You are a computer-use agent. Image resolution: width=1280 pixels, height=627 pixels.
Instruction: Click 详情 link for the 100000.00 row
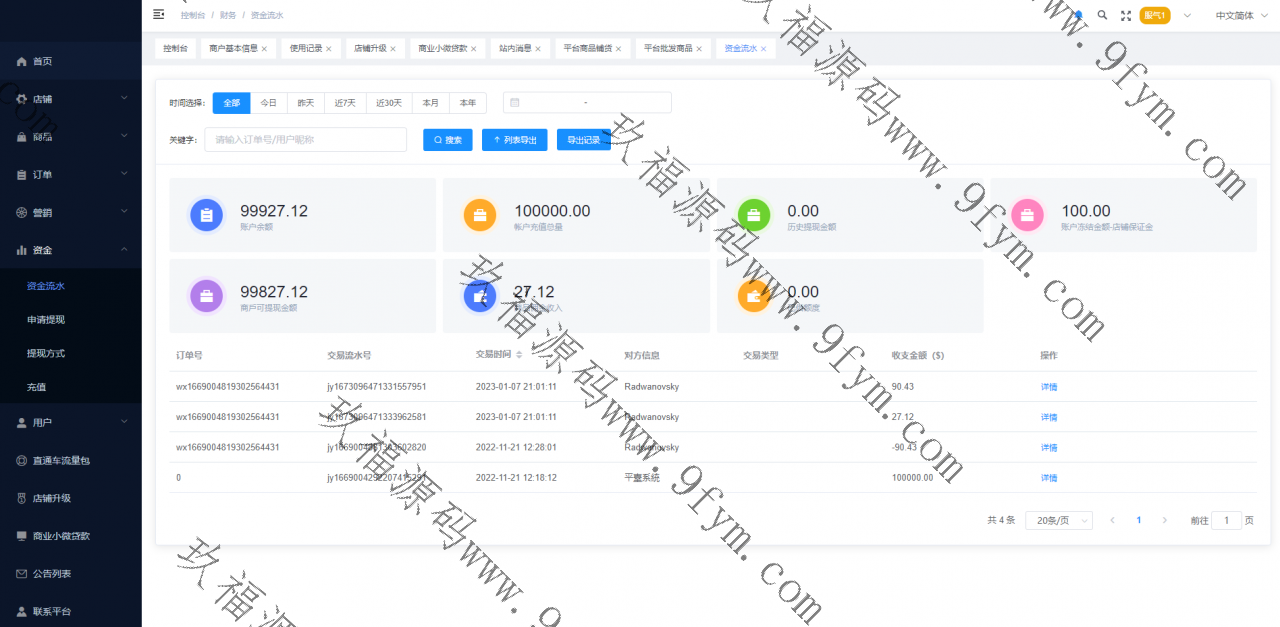pyautogui.click(x=1048, y=478)
